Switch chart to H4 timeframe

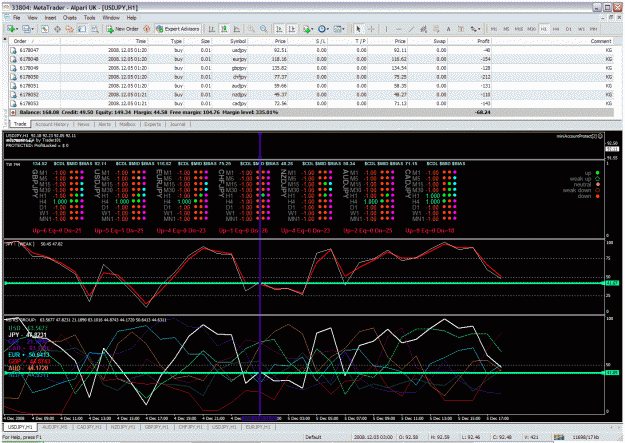pos(556,29)
